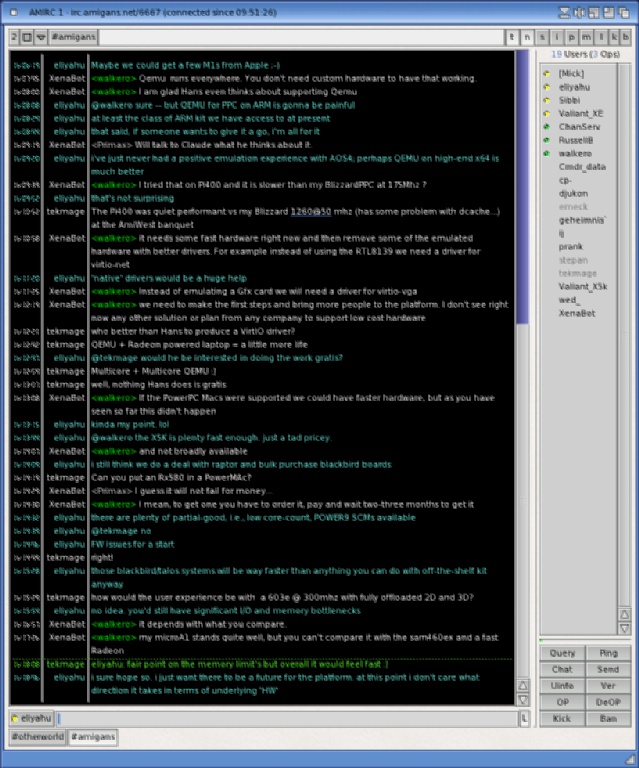Viewport: 639px width, 768px height.
Task: Click the user list vertical scrollbar
Action: (x=624, y=335)
